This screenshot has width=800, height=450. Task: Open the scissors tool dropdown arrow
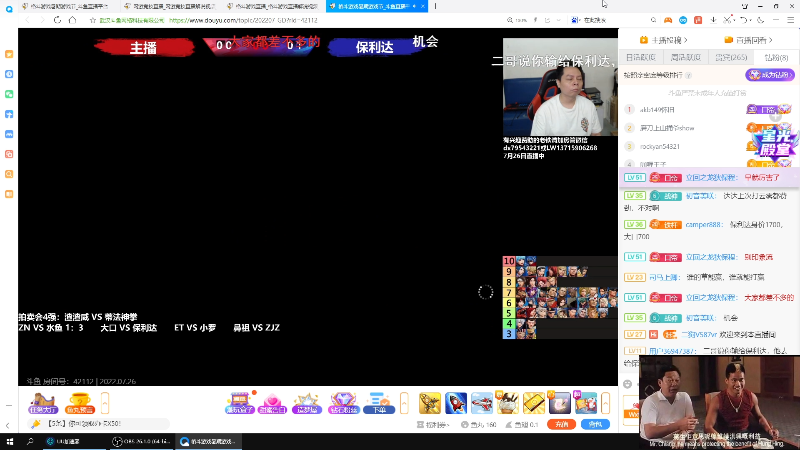[x=734, y=20]
